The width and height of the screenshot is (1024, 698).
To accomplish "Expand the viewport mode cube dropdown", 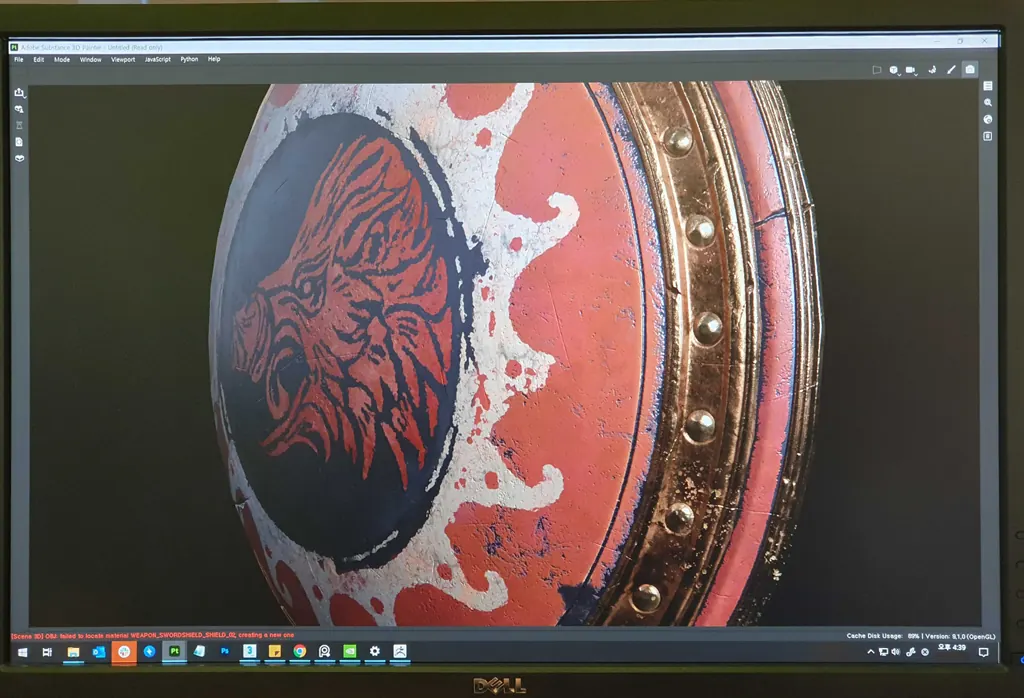I will pos(895,70).
